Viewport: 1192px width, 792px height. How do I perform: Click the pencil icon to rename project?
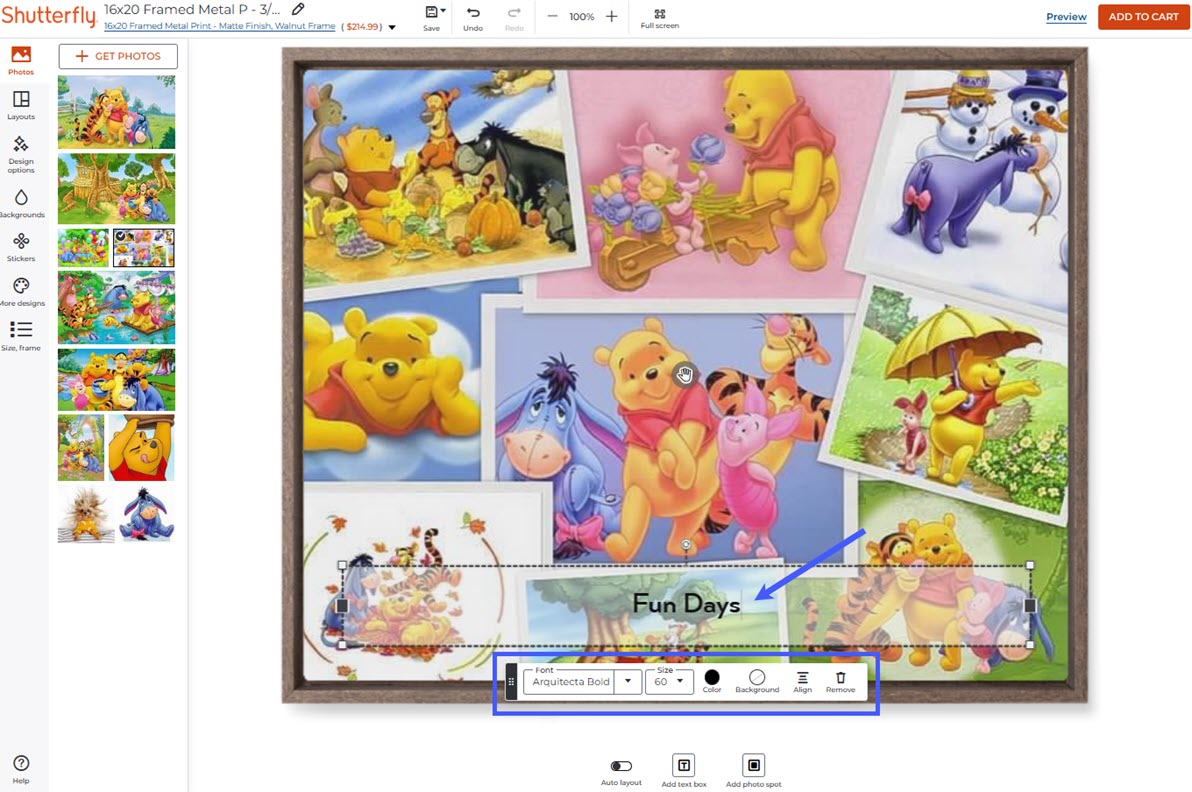(299, 9)
